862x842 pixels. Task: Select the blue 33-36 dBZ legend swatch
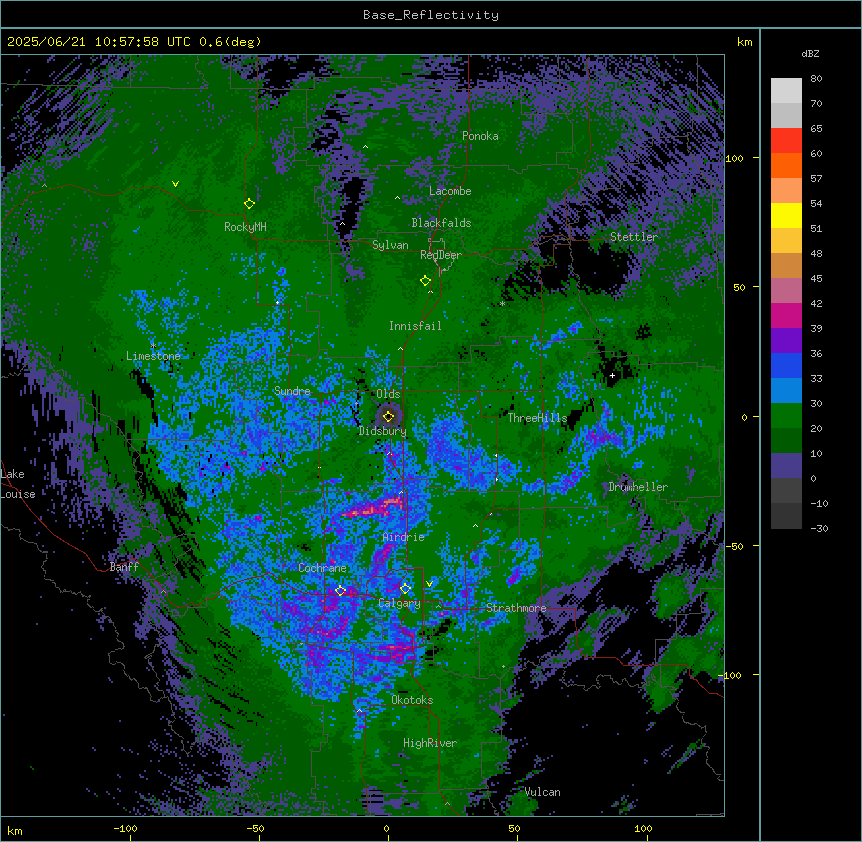point(786,365)
